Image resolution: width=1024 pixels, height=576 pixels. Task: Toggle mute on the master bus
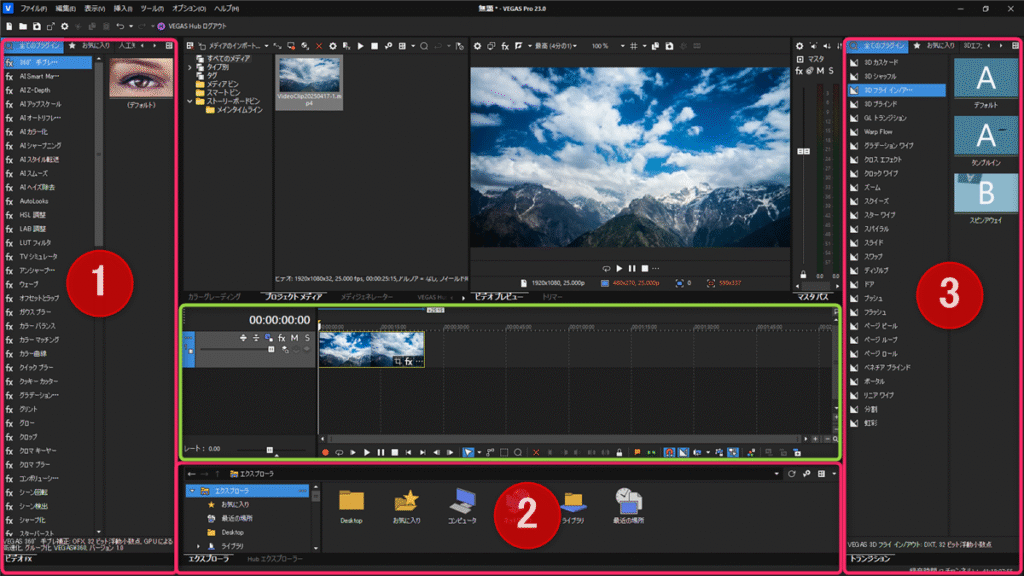click(820, 71)
